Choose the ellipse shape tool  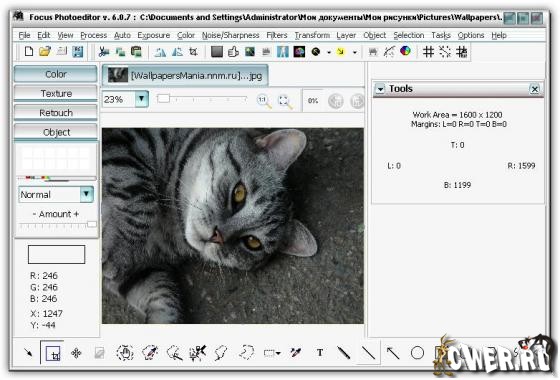(x=417, y=353)
